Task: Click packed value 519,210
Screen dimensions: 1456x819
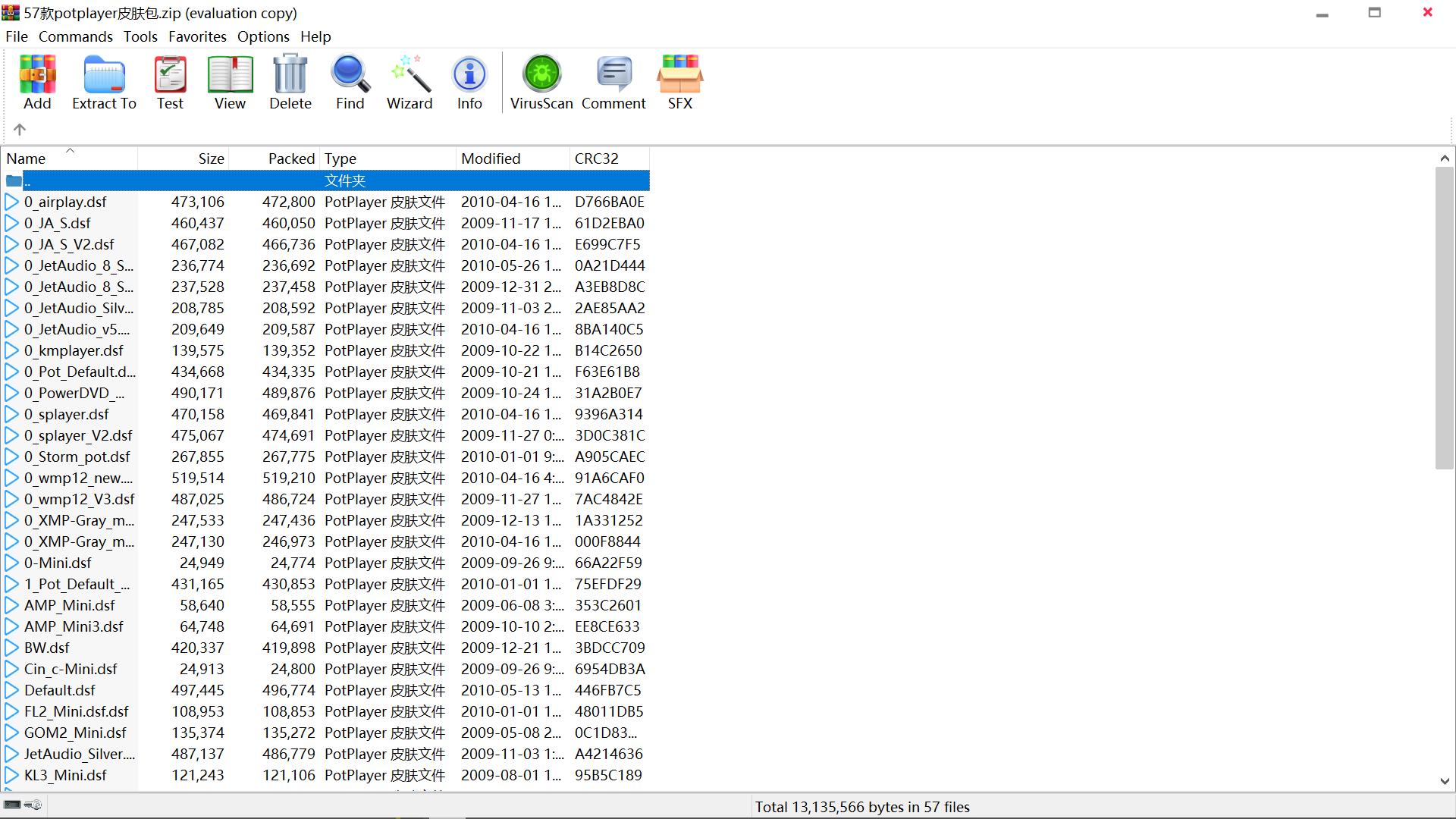Action: click(x=288, y=478)
